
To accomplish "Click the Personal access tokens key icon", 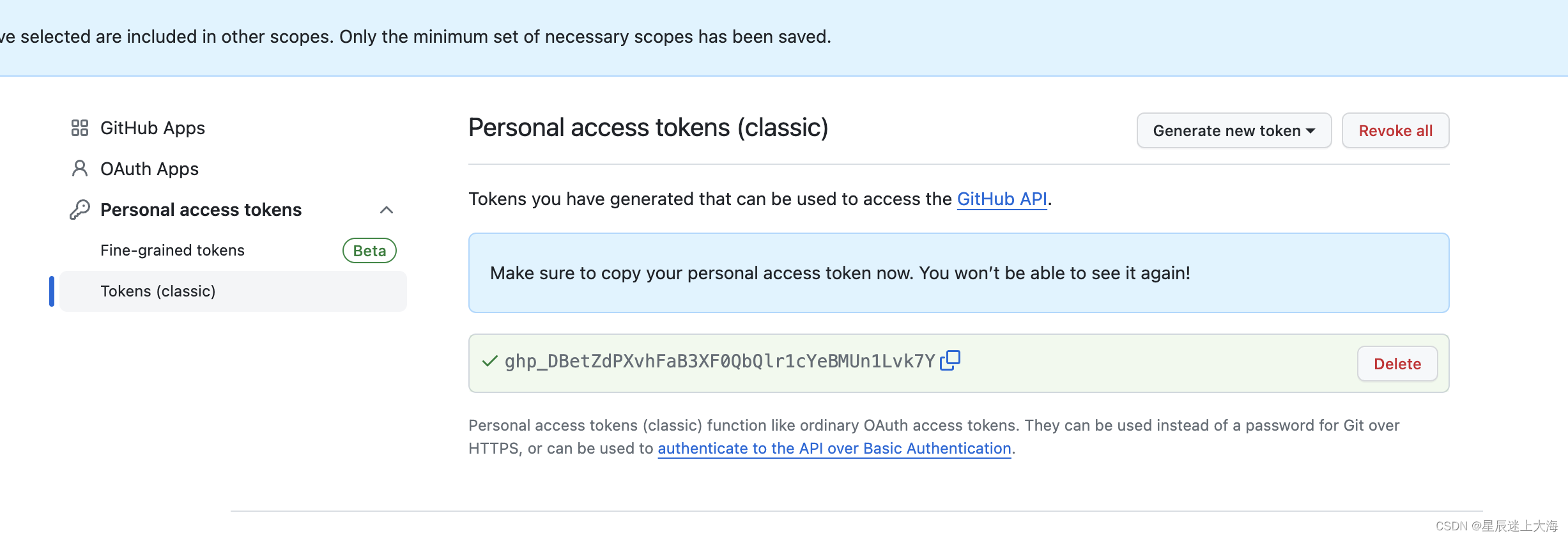I will point(79,210).
